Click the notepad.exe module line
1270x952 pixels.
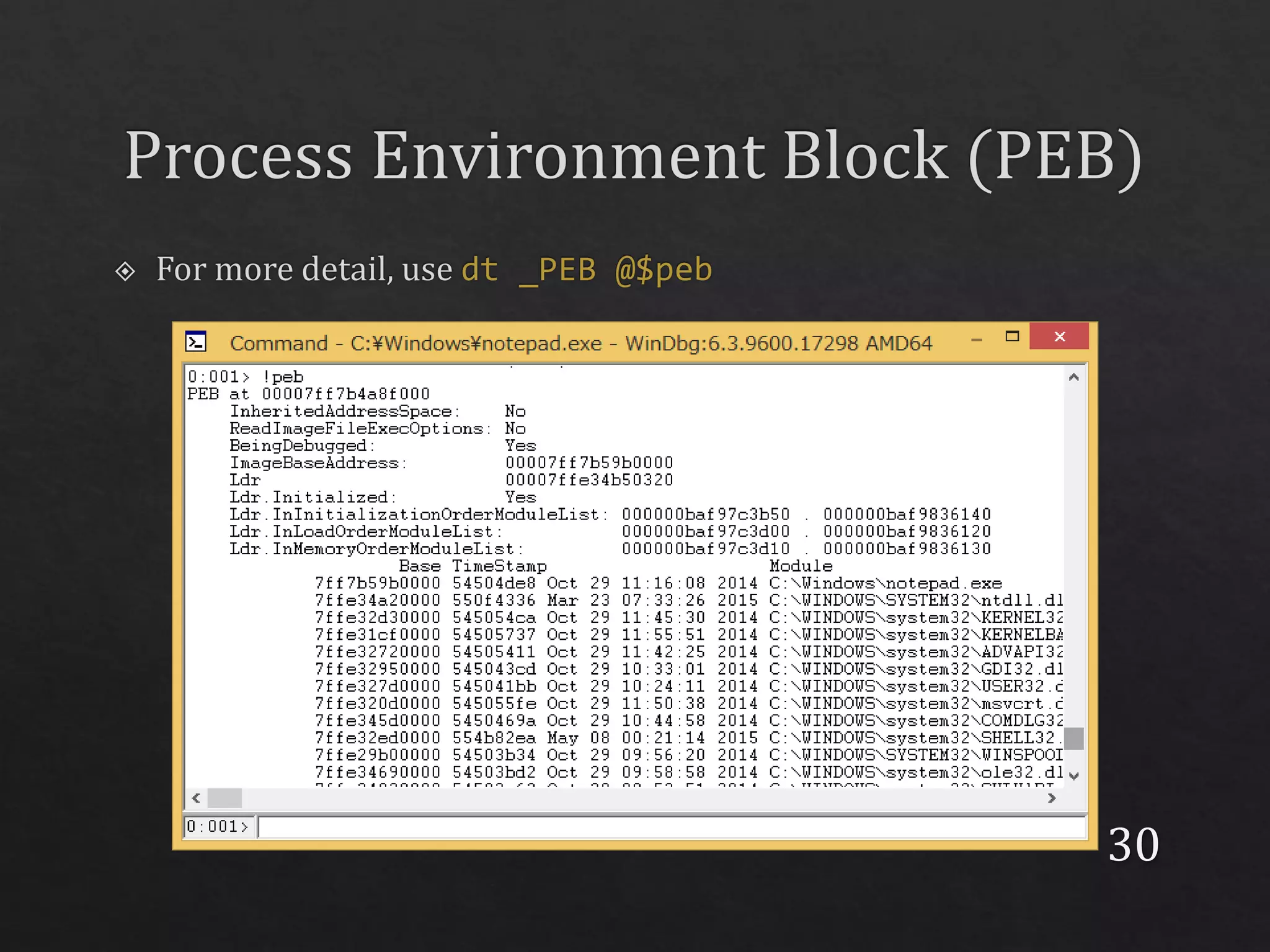tap(657, 583)
